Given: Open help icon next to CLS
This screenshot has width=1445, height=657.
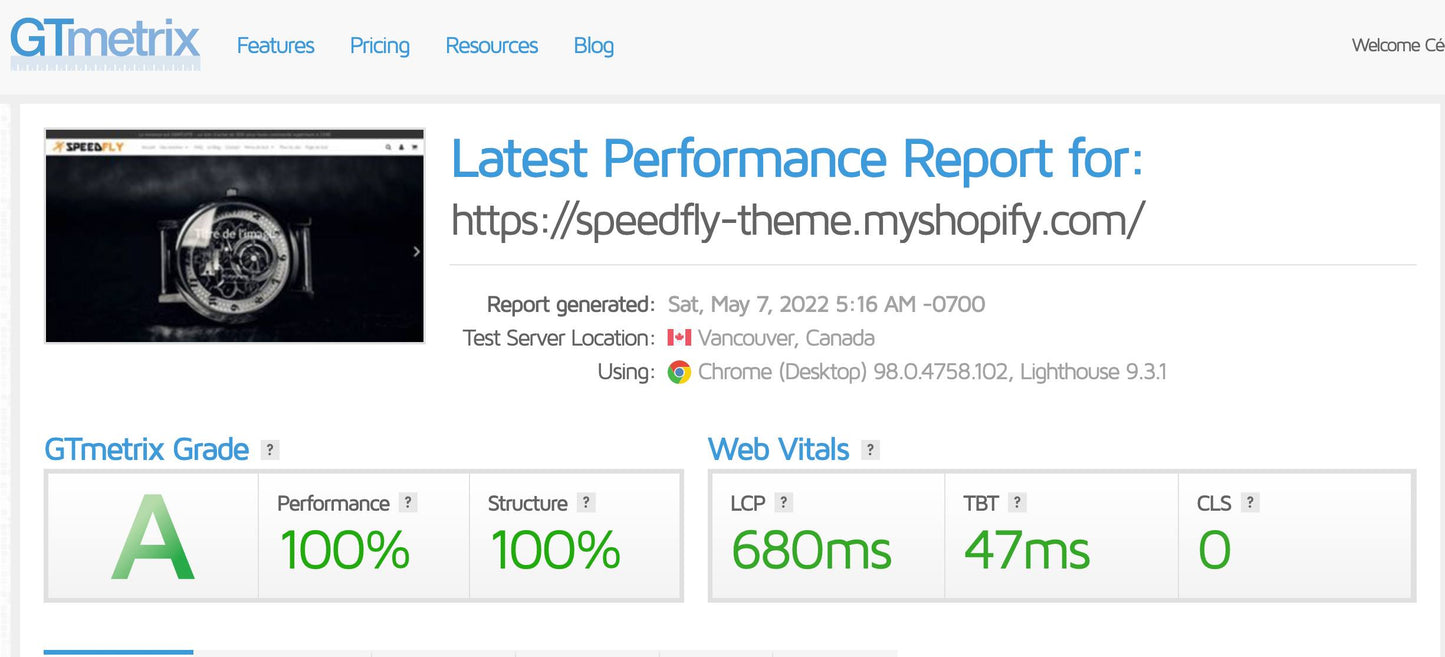Looking at the screenshot, I should 1250,503.
